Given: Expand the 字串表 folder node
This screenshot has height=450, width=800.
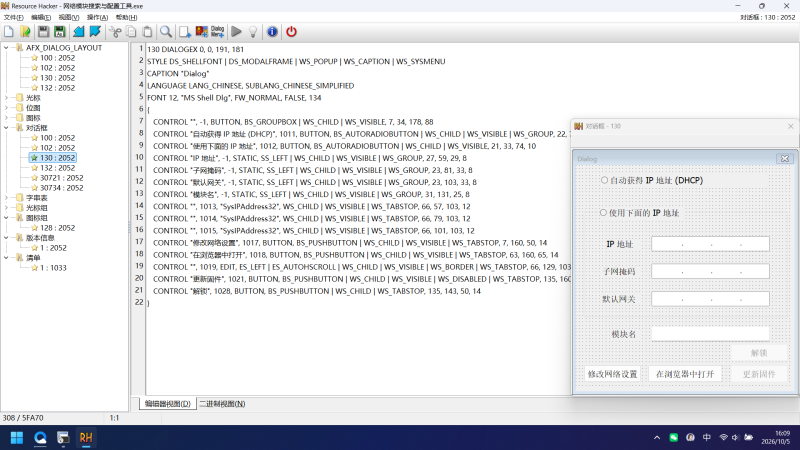Looking at the screenshot, I should pos(7,197).
